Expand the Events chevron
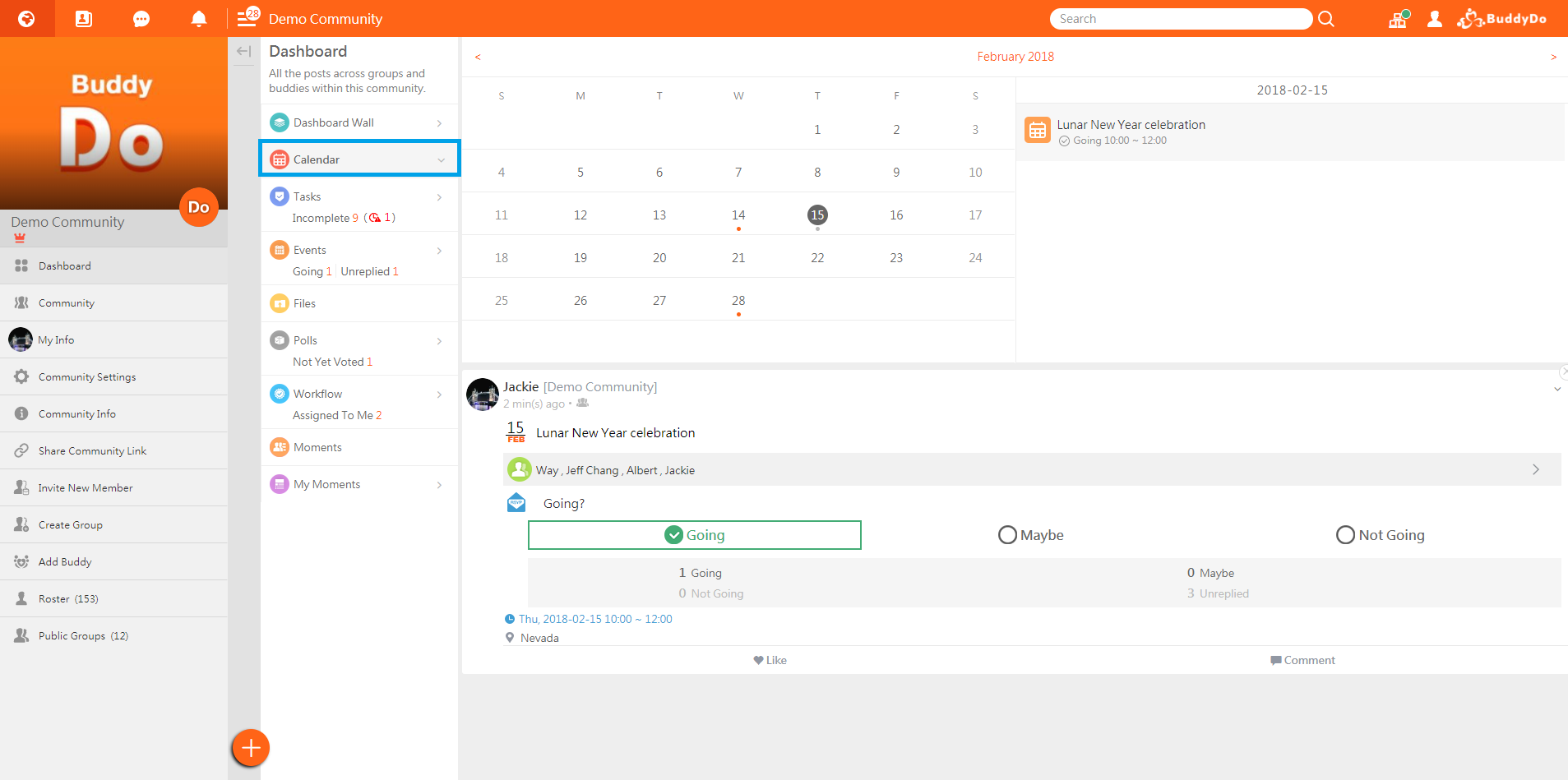 click(x=440, y=251)
